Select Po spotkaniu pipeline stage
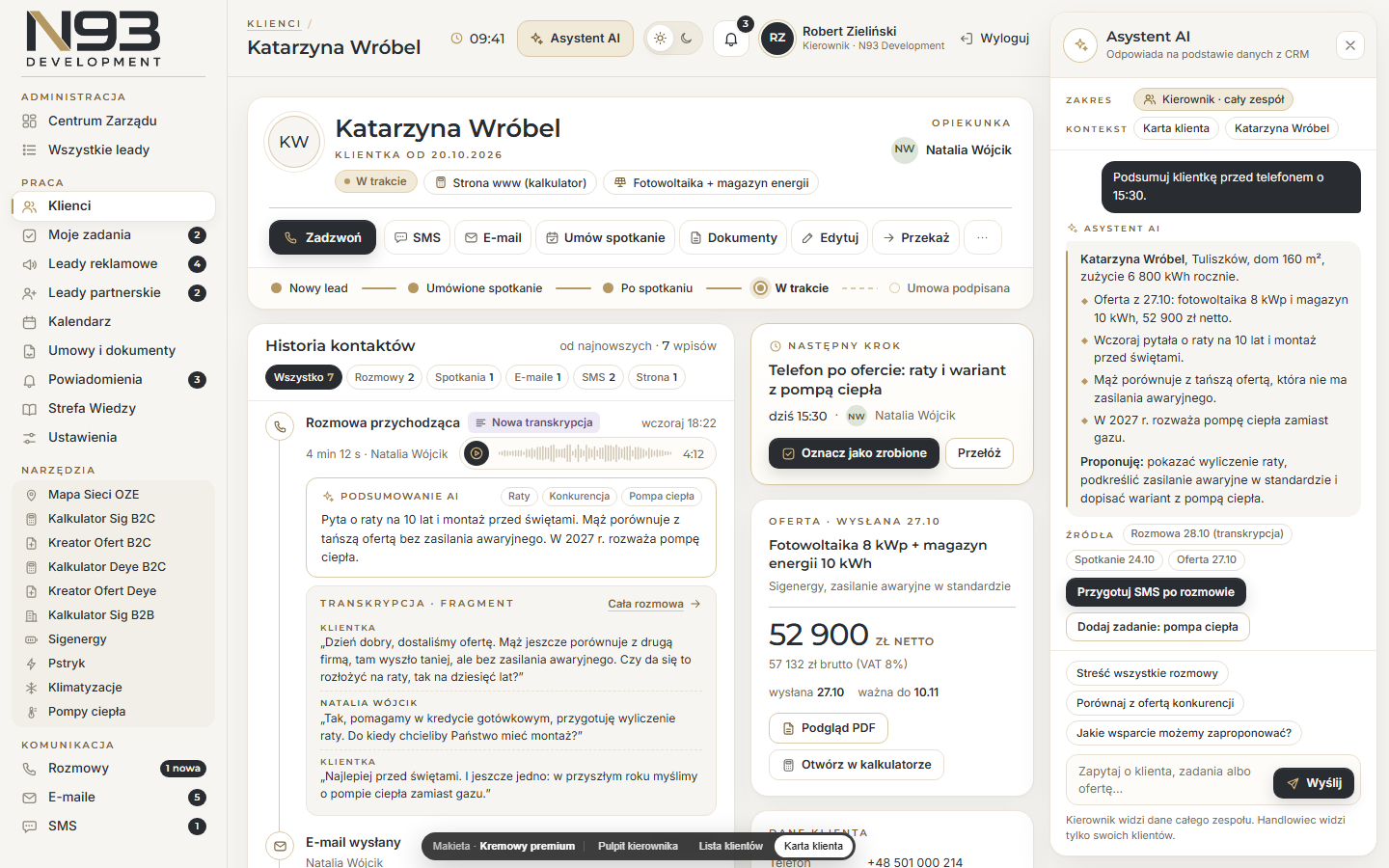The height and width of the screenshot is (868, 1389). (647, 288)
